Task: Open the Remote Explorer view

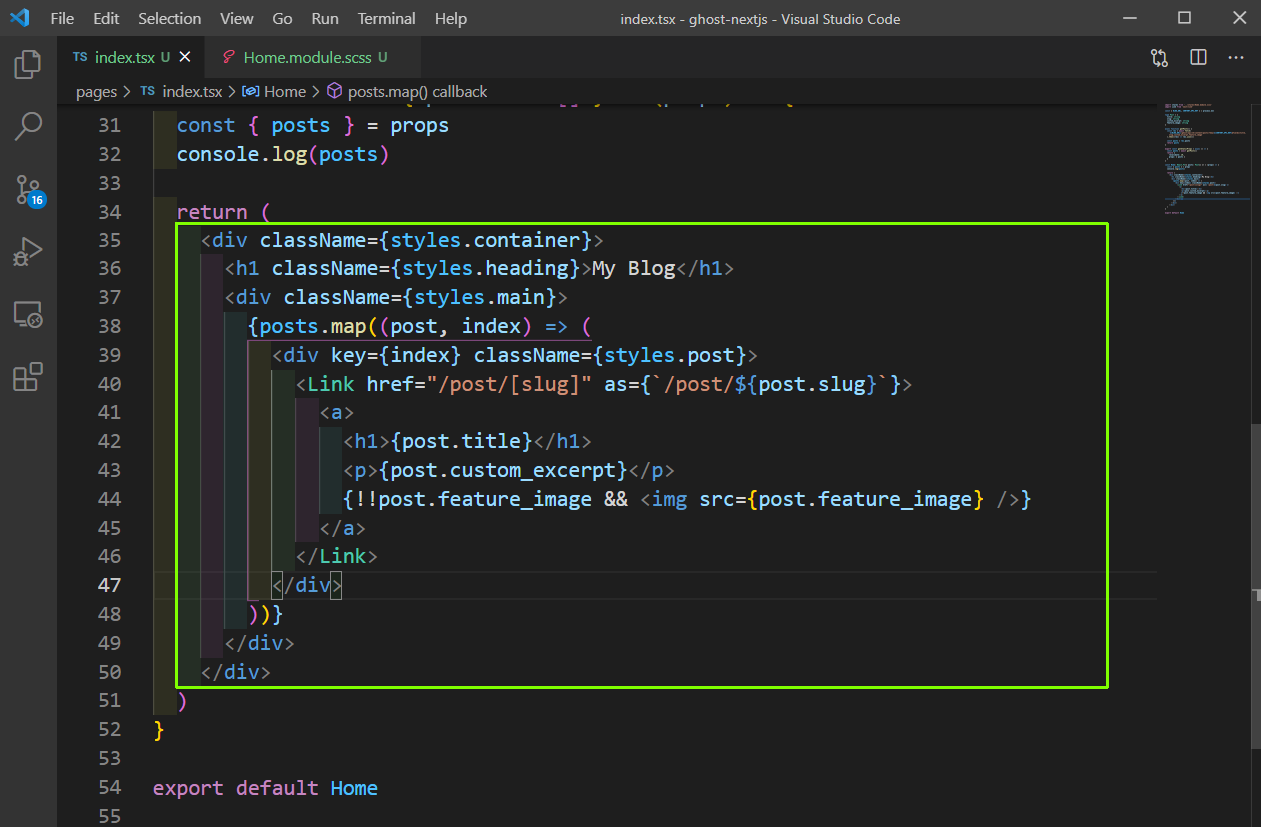Action: point(28,315)
